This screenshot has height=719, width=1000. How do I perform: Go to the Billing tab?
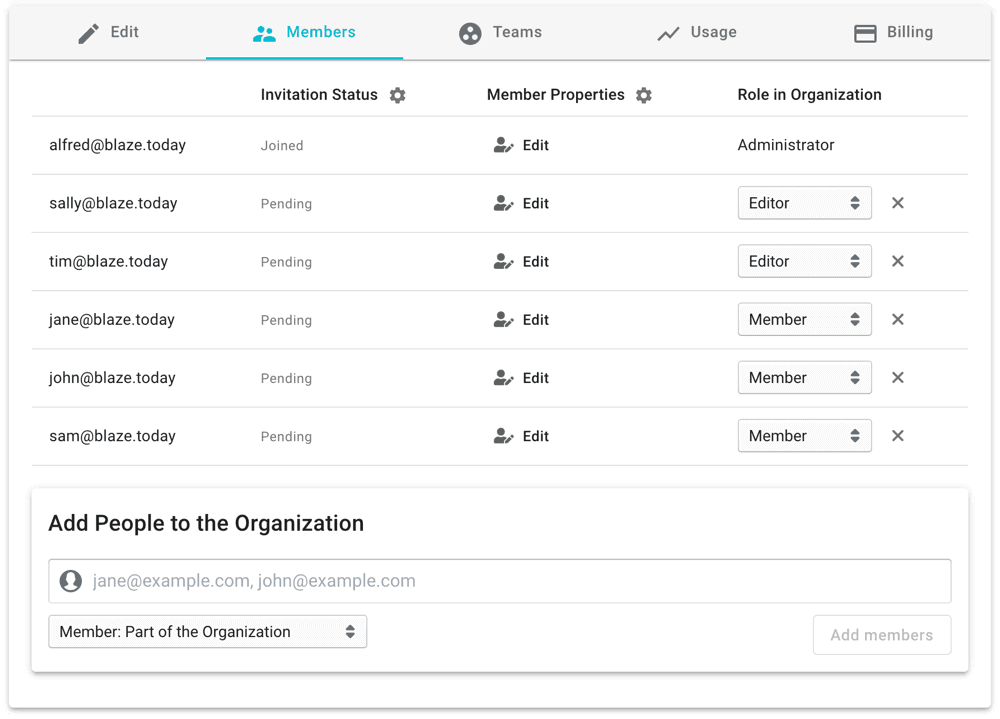click(x=893, y=32)
